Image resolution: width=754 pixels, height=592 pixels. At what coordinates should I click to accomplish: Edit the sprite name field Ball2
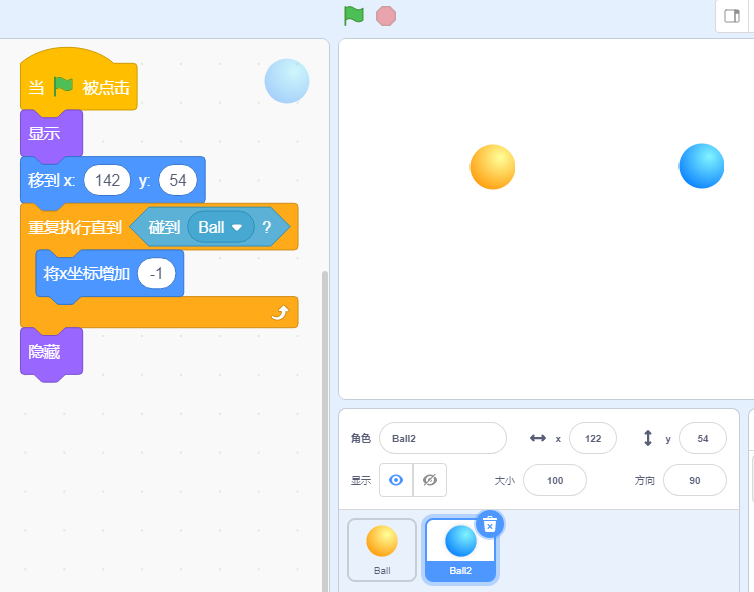click(x=443, y=438)
